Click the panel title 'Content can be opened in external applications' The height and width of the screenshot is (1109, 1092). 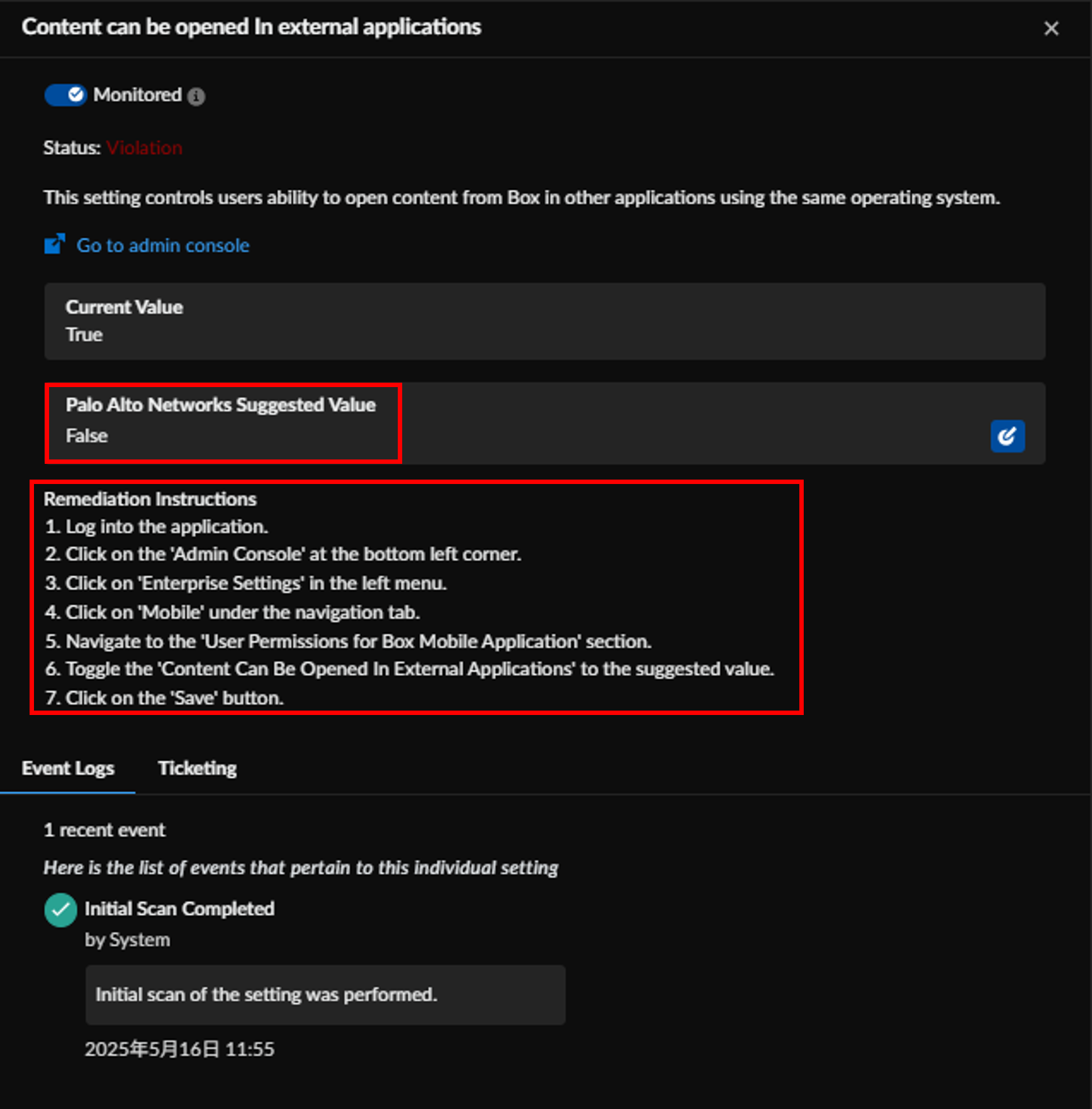[251, 27]
